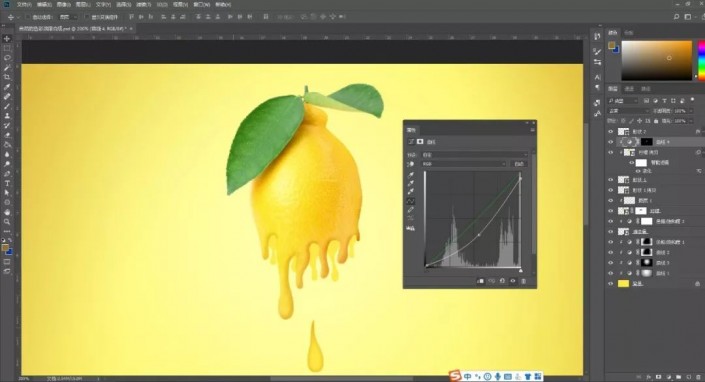Viewport: 705px width, 382px height.
Task: Select the Eraser tool
Action: [x=7, y=135]
